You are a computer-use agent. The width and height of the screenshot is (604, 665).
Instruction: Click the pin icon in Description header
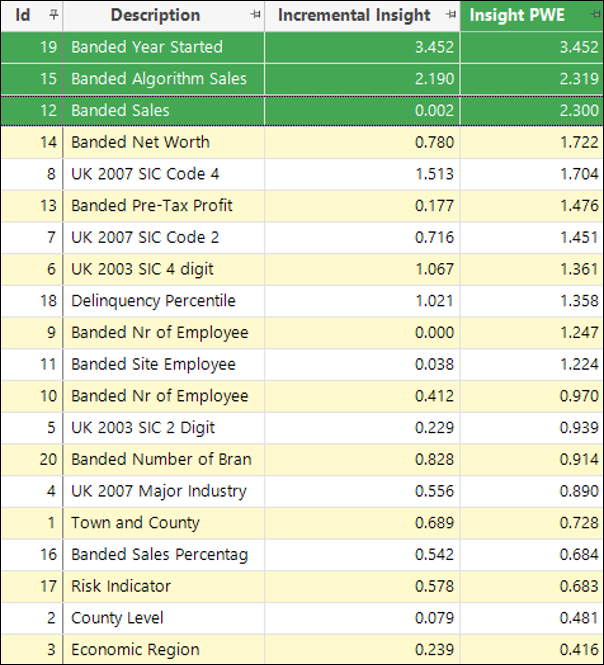255,15
